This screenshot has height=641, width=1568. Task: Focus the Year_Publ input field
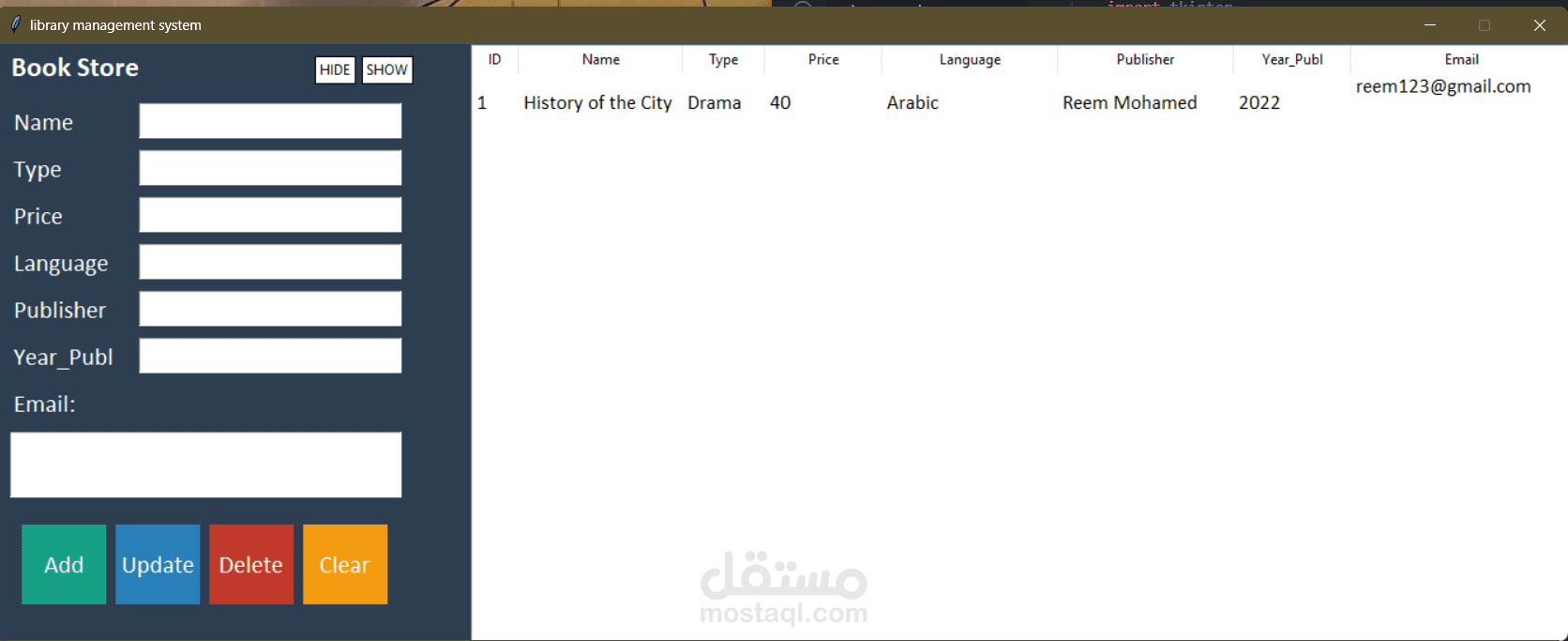(270, 356)
